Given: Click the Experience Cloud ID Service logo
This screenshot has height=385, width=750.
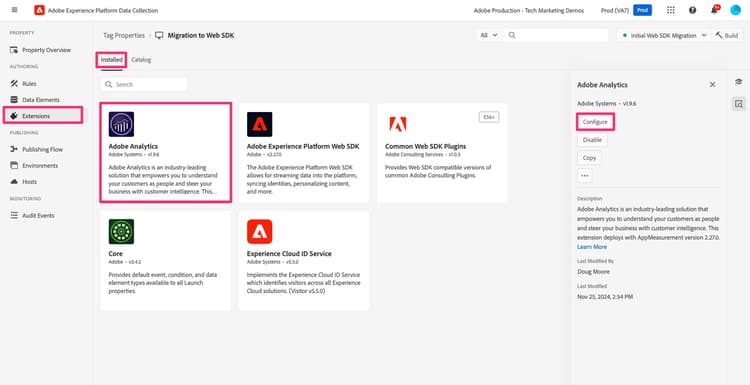Looking at the screenshot, I should pyautogui.click(x=260, y=231).
